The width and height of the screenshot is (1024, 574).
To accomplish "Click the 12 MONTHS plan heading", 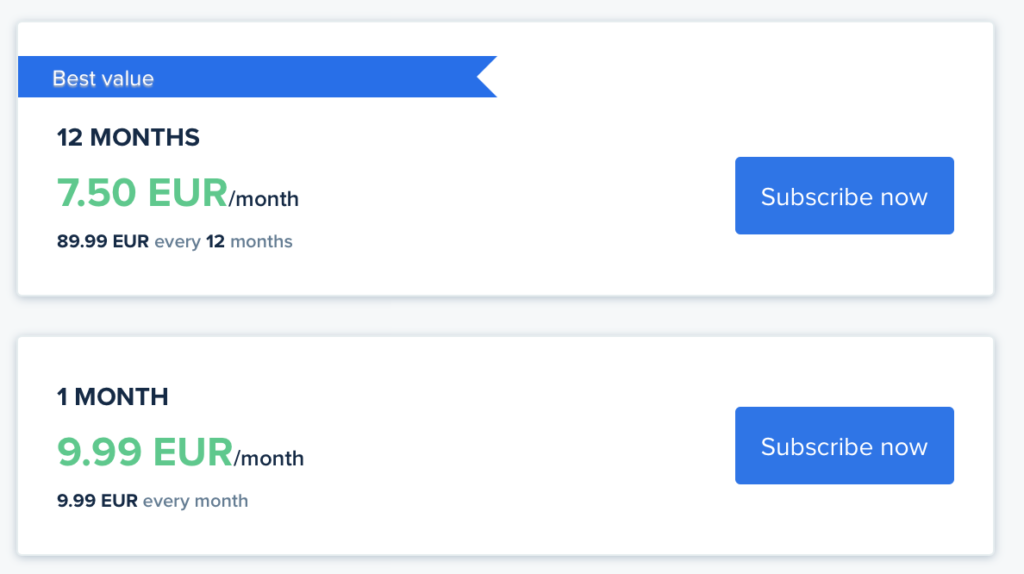I will 128,138.
